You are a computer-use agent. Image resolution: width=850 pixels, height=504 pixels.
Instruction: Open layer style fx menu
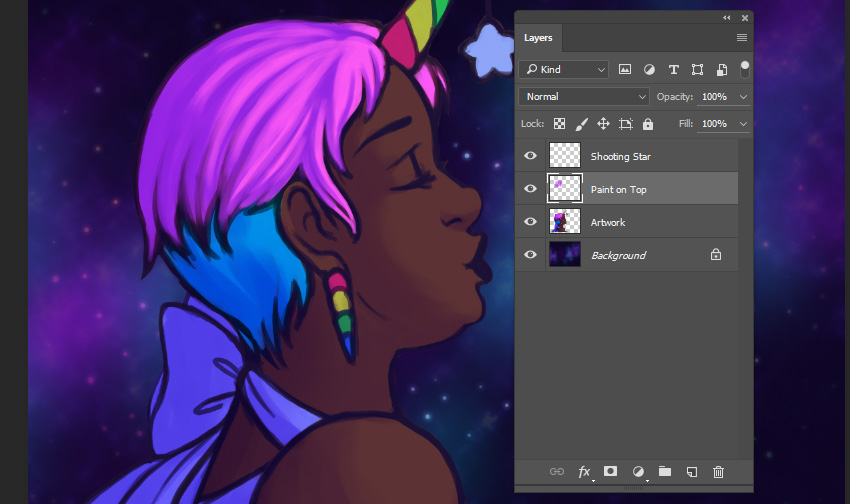[x=584, y=472]
